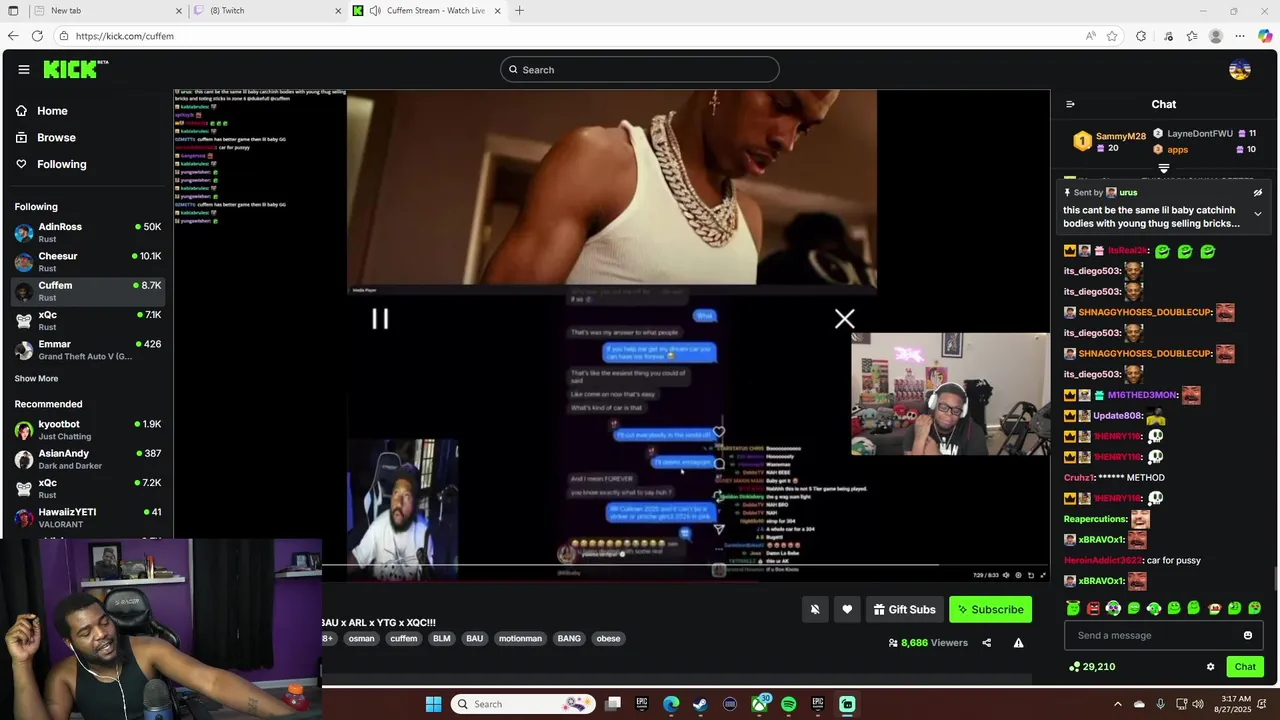Hide the pinned message by urus
Screen dimensions: 1280x720
[x=1258, y=193]
